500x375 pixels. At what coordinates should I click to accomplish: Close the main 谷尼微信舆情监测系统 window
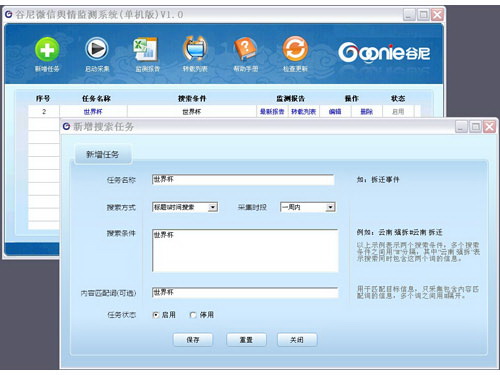[437, 15]
